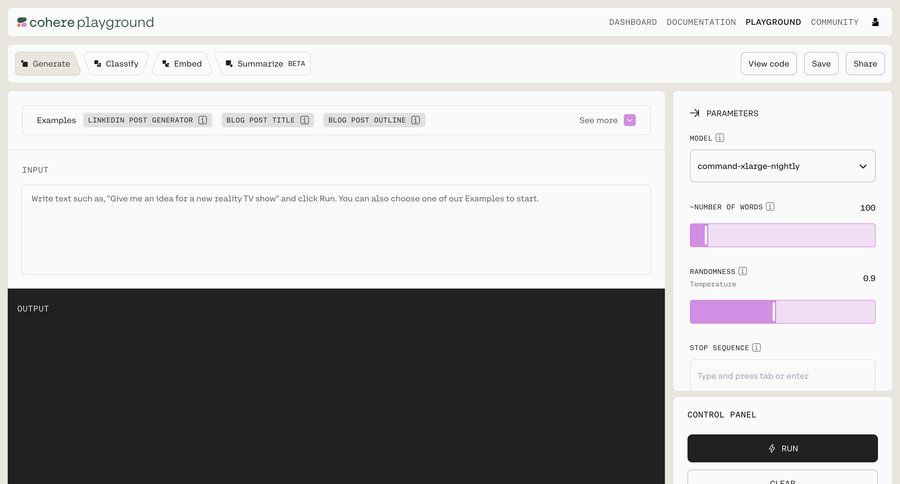Click info icon next to Blog Post Title
The width and height of the screenshot is (900, 484).
(x=305, y=120)
